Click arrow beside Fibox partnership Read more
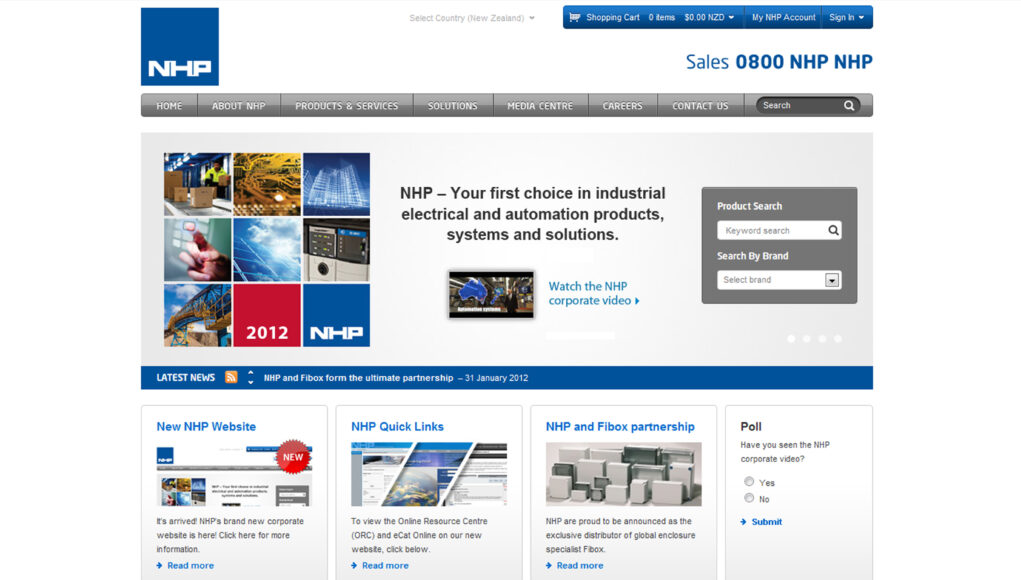Screen dimensions: 1021x580 tap(549, 566)
